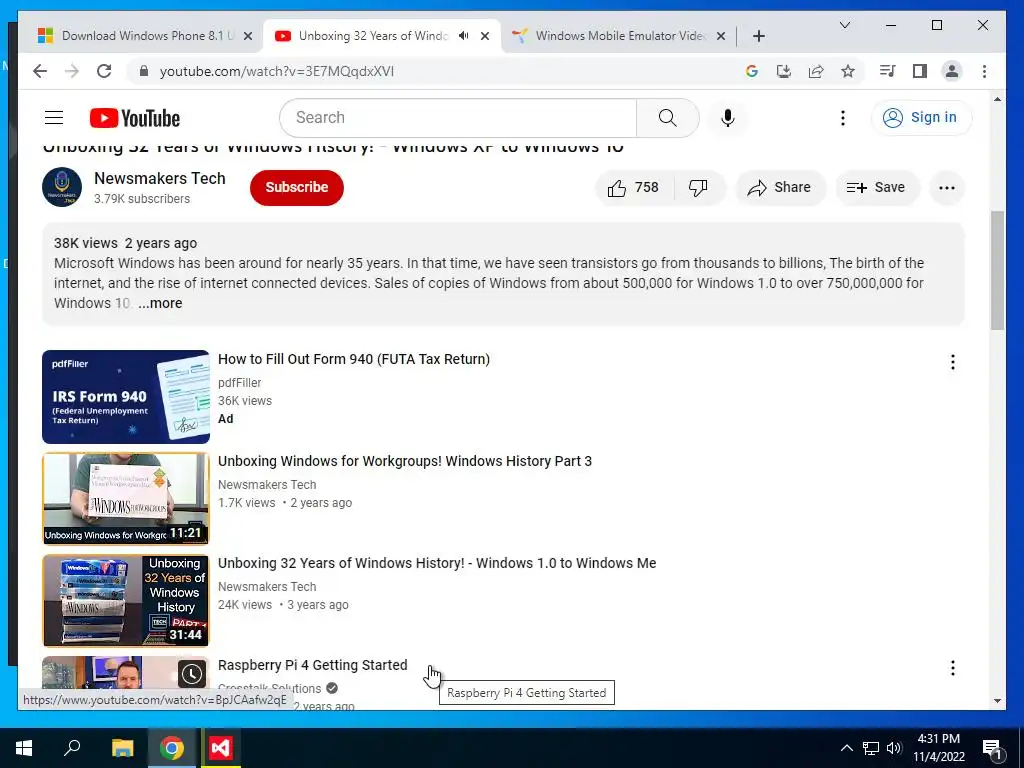Add Raspberry Pi video to Watch later
Viewport: 1024px width, 768px height.
(x=191, y=673)
